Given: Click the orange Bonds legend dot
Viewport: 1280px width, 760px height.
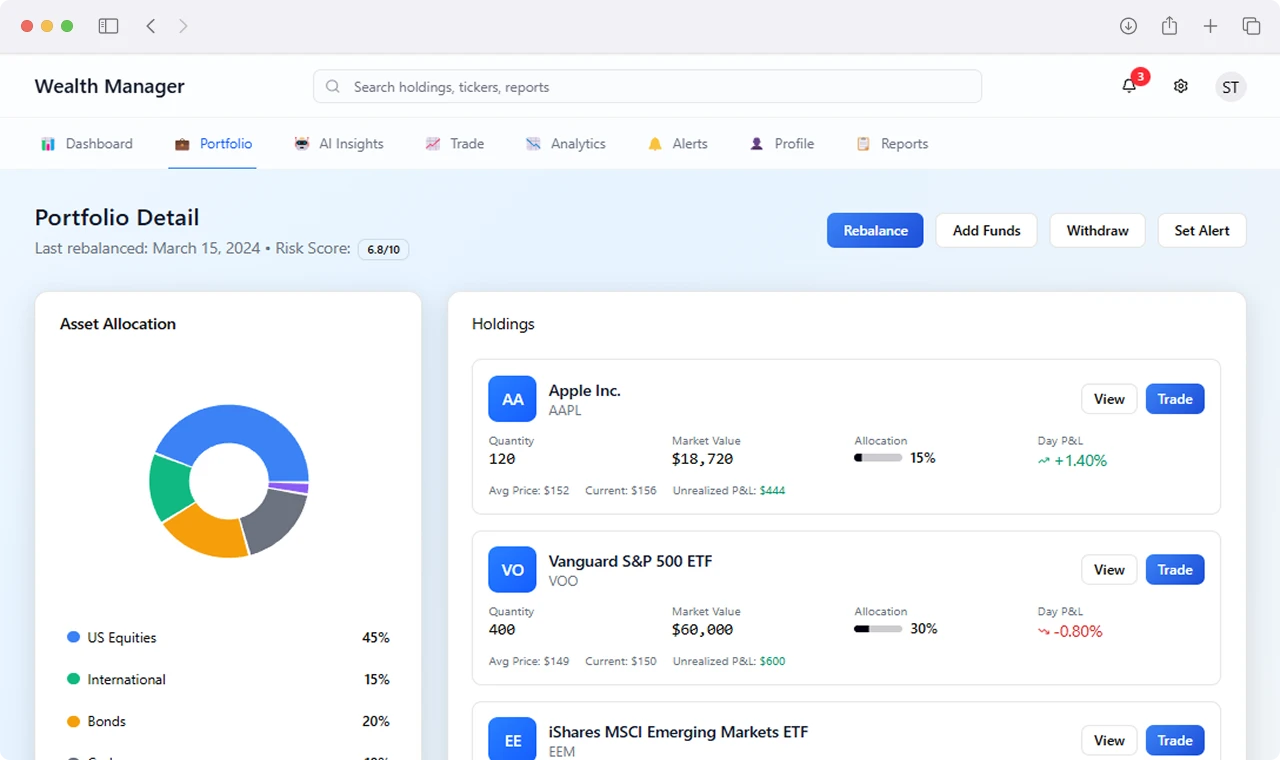Looking at the screenshot, I should tap(73, 721).
